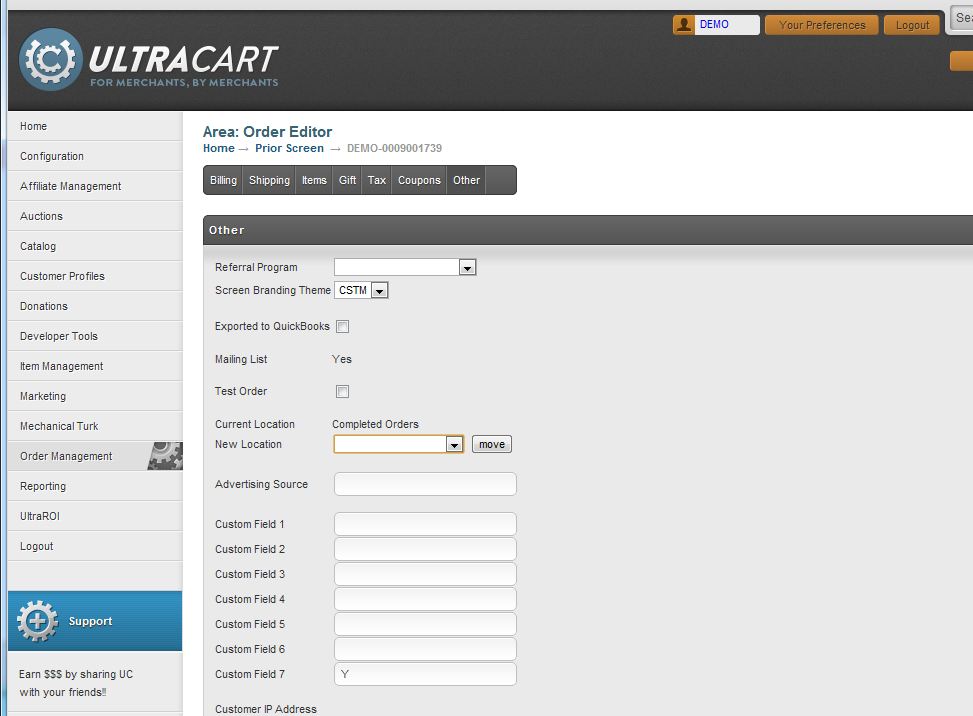Click the UltraCart gear logo
This screenshot has height=716, width=973.
[50, 60]
